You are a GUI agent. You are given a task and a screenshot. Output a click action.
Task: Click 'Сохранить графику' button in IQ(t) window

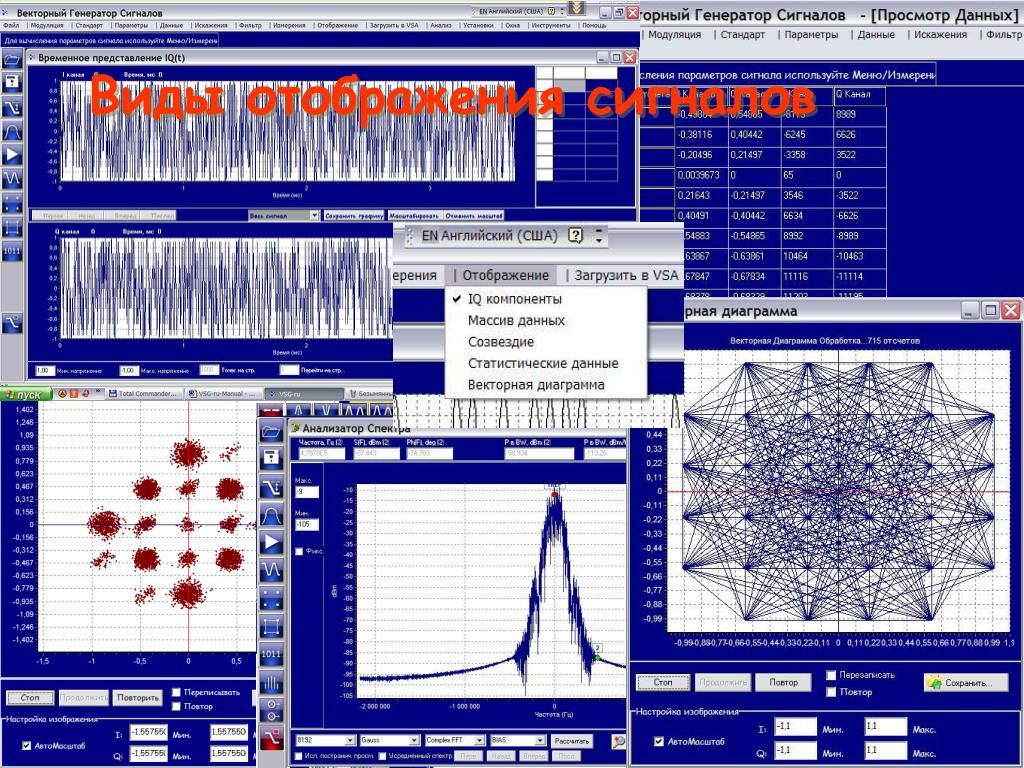(354, 216)
